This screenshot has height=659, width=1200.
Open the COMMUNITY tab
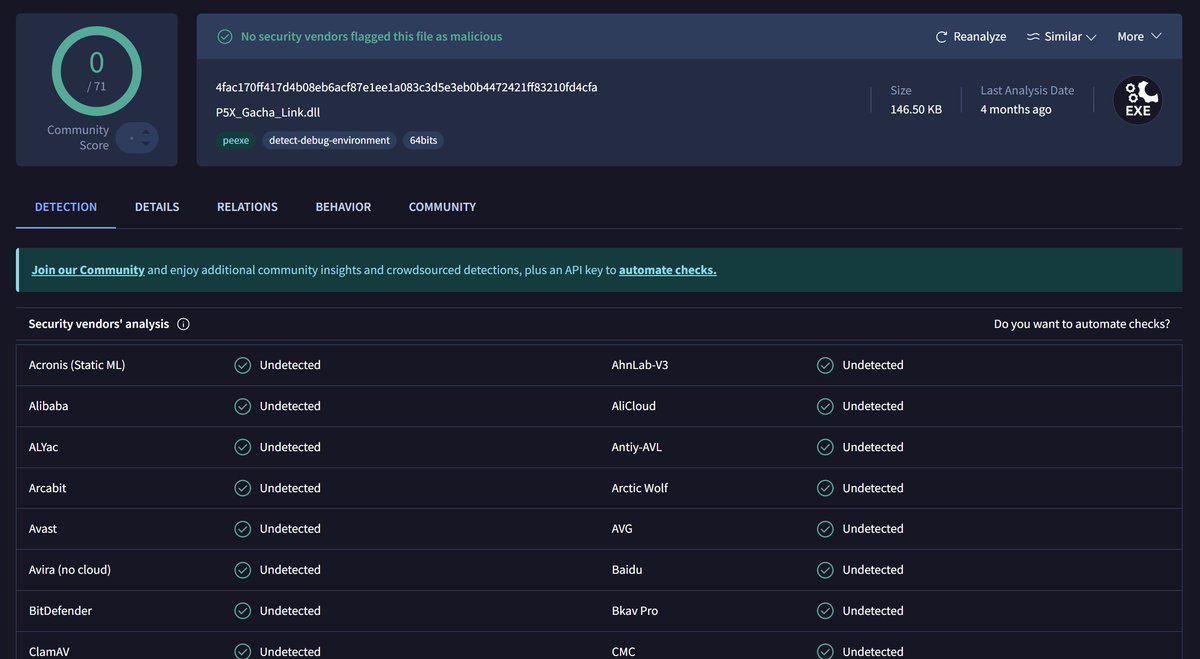(x=442, y=207)
